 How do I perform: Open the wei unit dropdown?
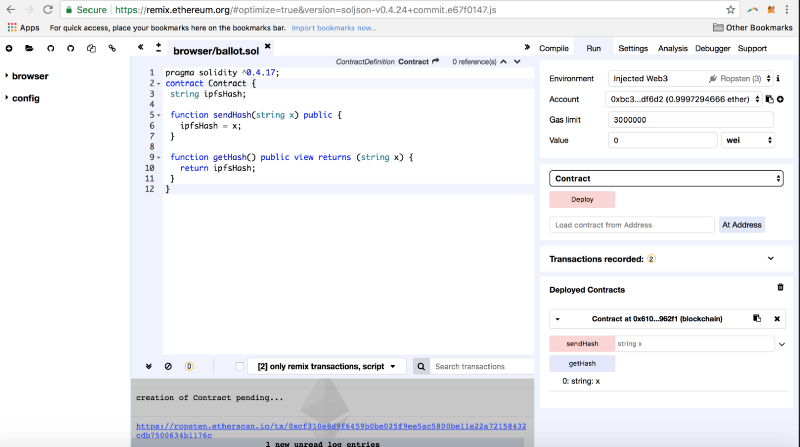(747, 140)
